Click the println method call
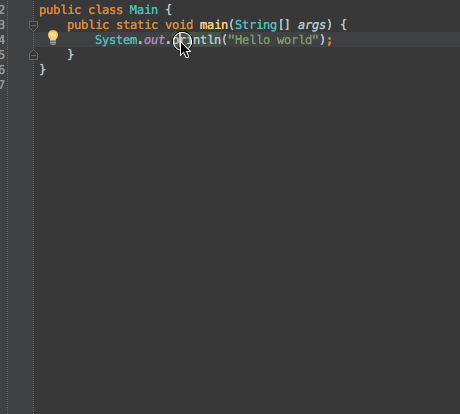The height and width of the screenshot is (414, 460). coord(197,40)
